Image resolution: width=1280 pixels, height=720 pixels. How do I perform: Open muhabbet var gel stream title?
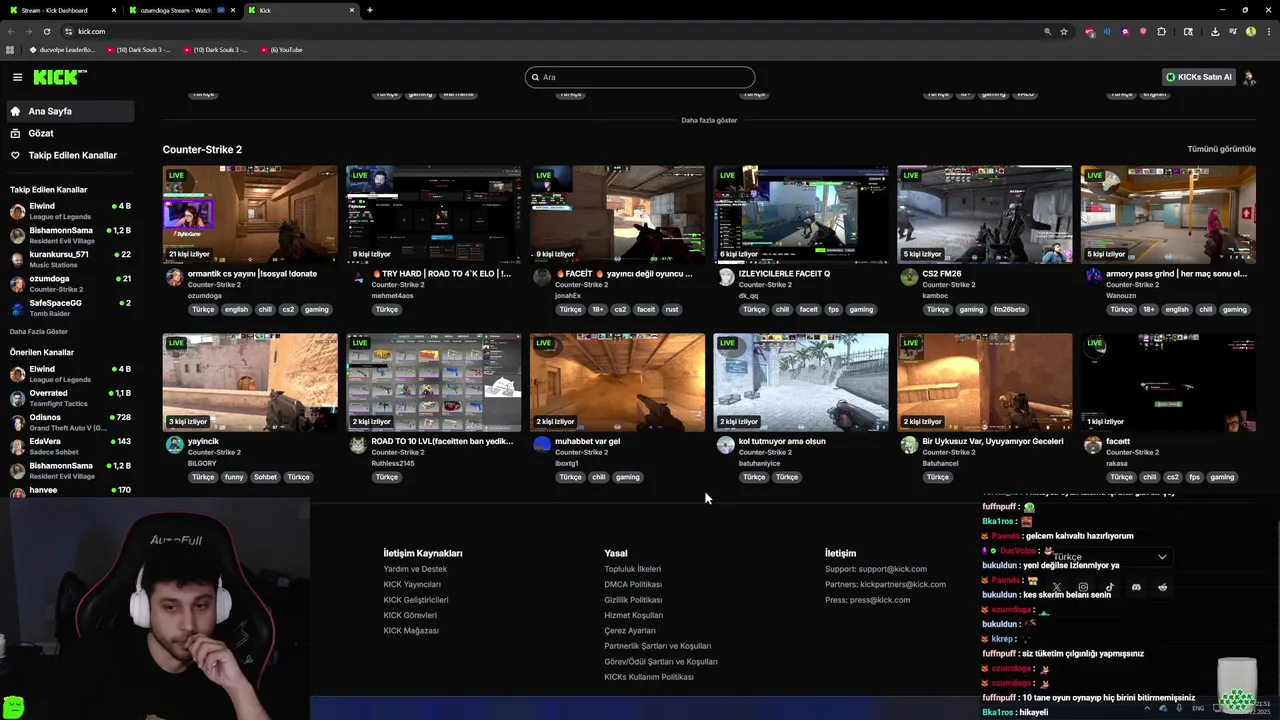(x=587, y=441)
